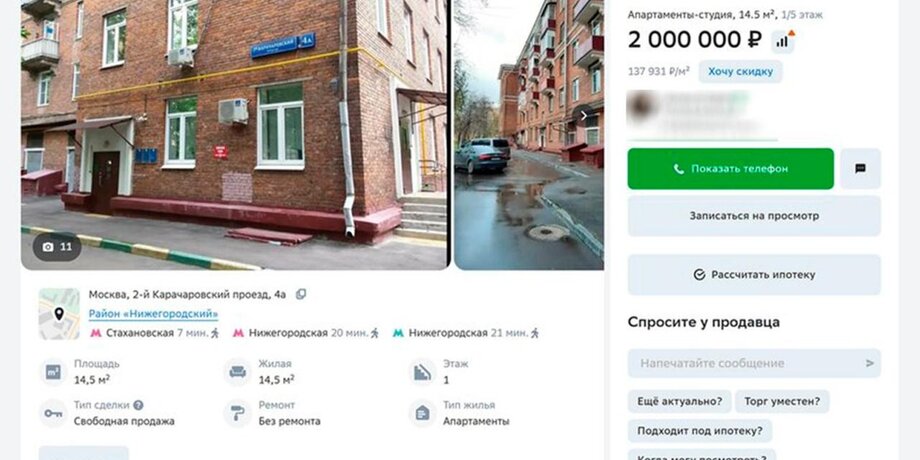Image resolution: width=920 pixels, height=460 pixels.
Task: Click the Стахановская metro station icon
Action: [x=96, y=333]
